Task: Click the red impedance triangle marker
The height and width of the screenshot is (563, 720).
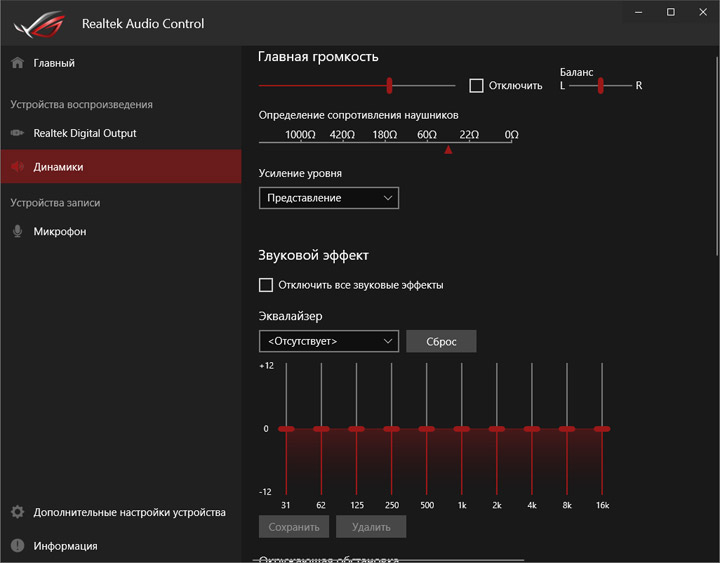Action: pyautogui.click(x=449, y=149)
